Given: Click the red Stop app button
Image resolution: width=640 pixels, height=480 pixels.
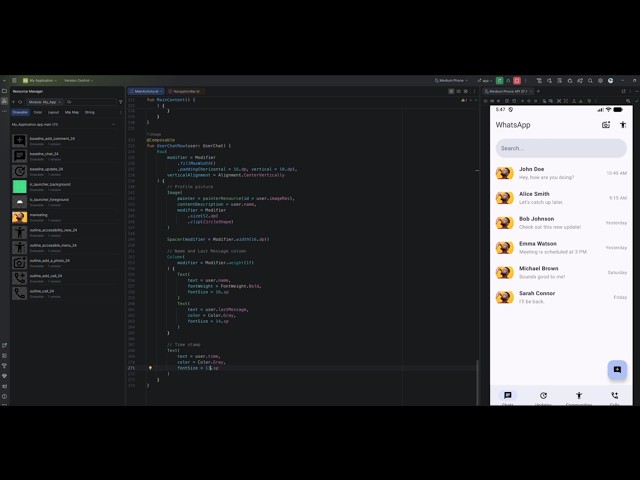Looking at the screenshot, I should coord(517,80).
